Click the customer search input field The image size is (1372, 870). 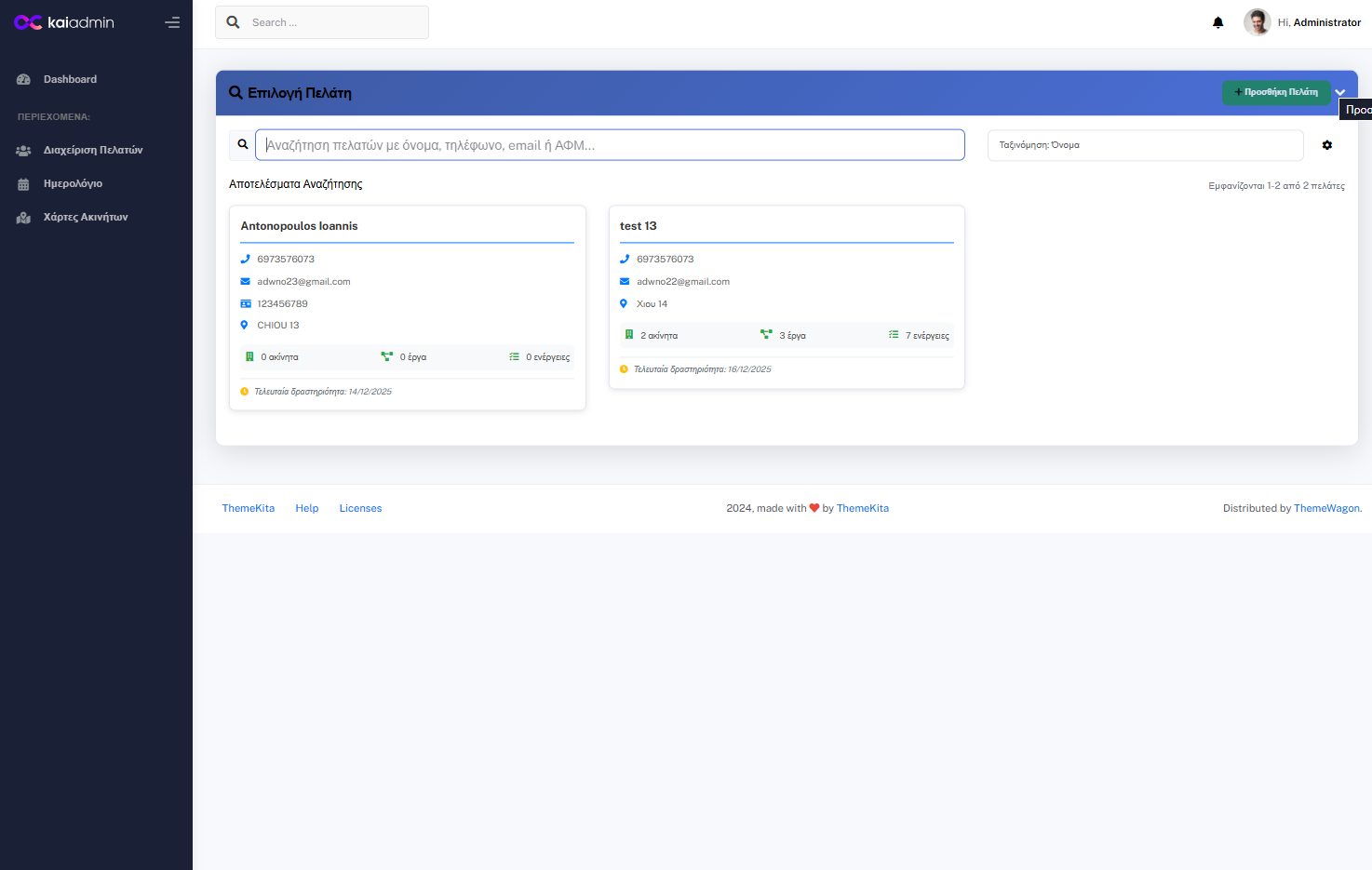click(610, 145)
